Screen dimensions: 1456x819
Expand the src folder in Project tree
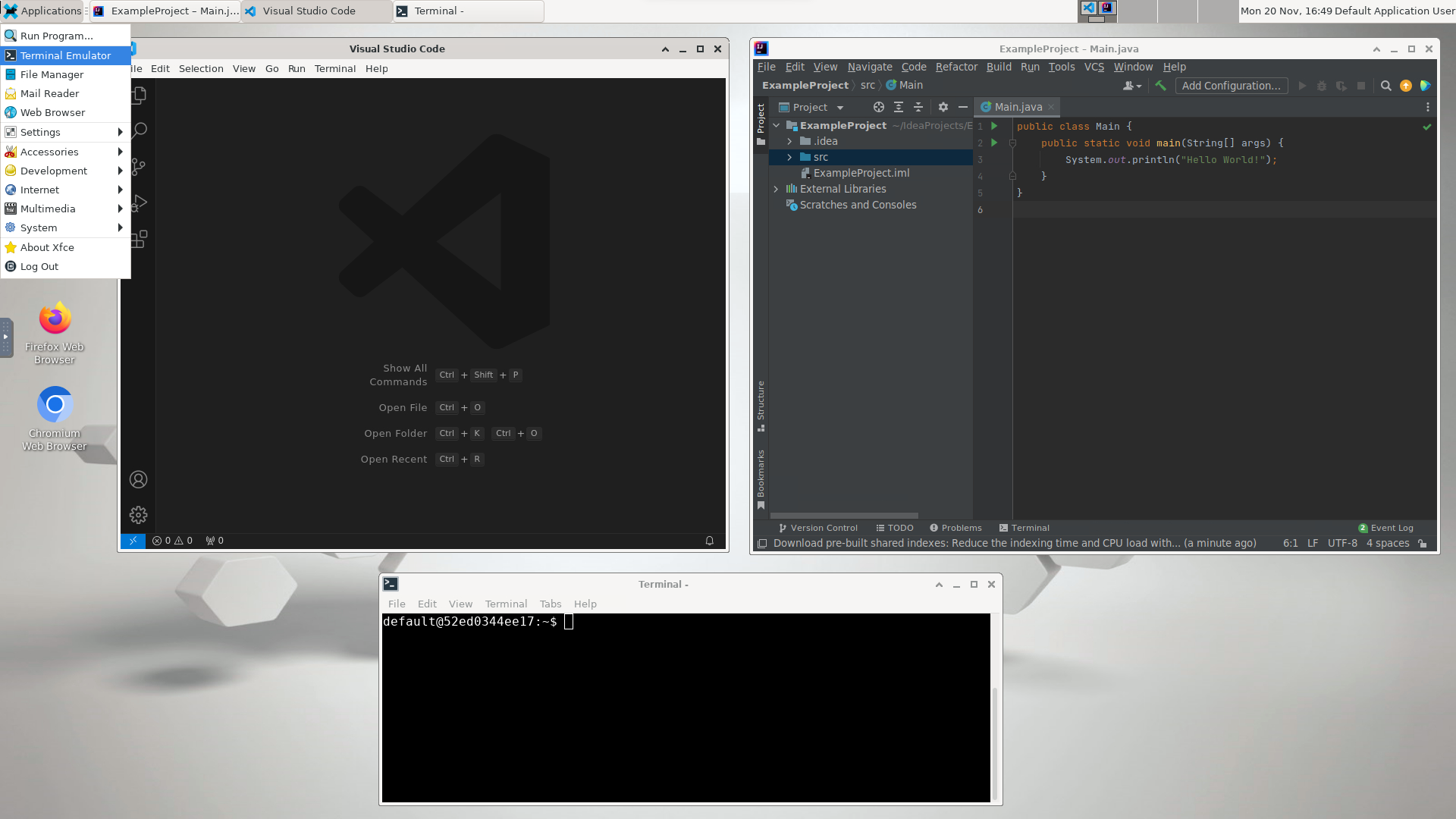(789, 157)
